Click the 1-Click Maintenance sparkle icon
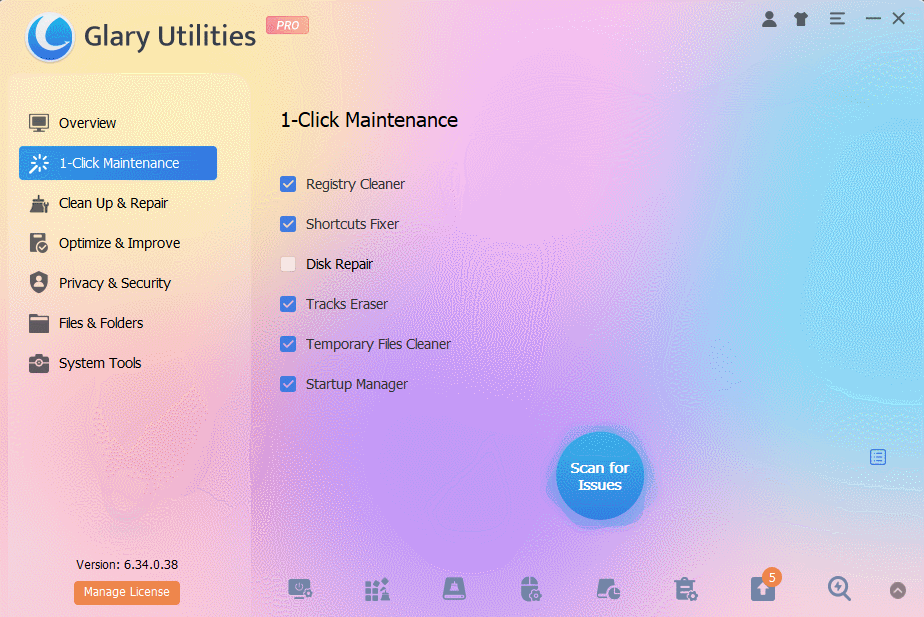924x617 pixels. 39,163
